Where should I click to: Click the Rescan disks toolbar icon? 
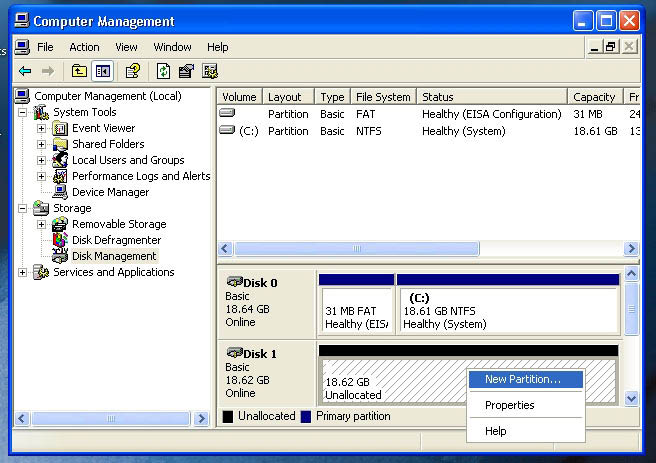point(187,71)
